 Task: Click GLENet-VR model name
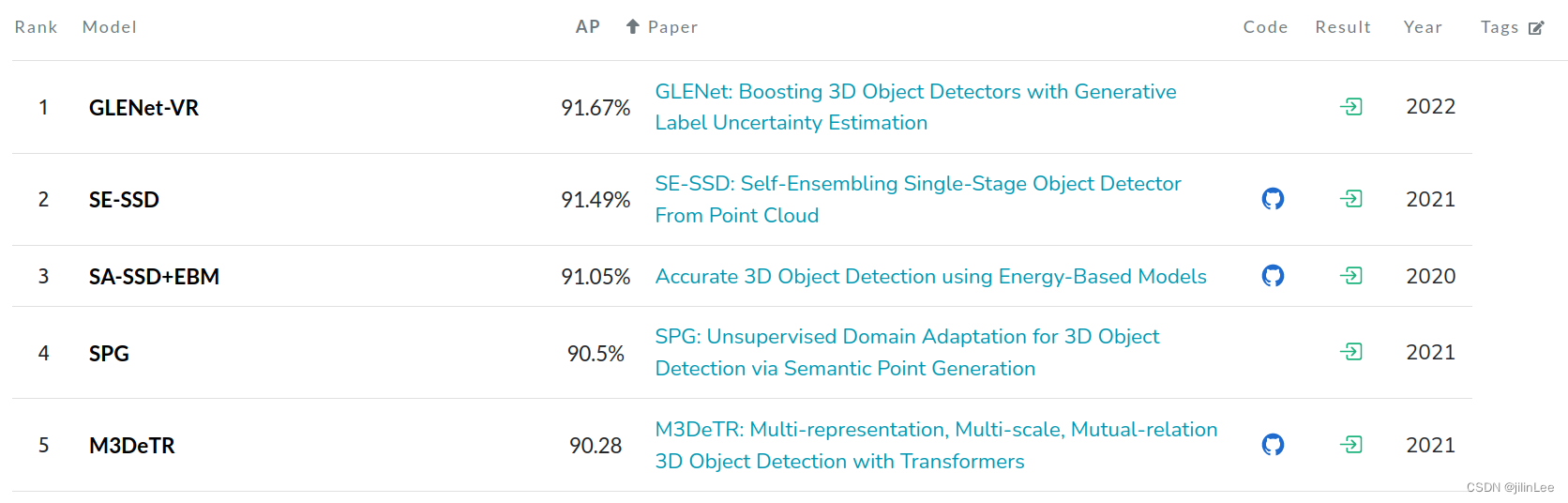click(143, 108)
